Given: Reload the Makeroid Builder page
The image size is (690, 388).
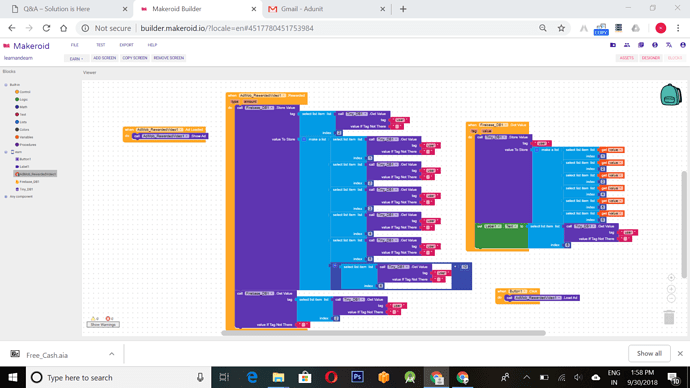Looking at the screenshot, I should click(x=46, y=28).
